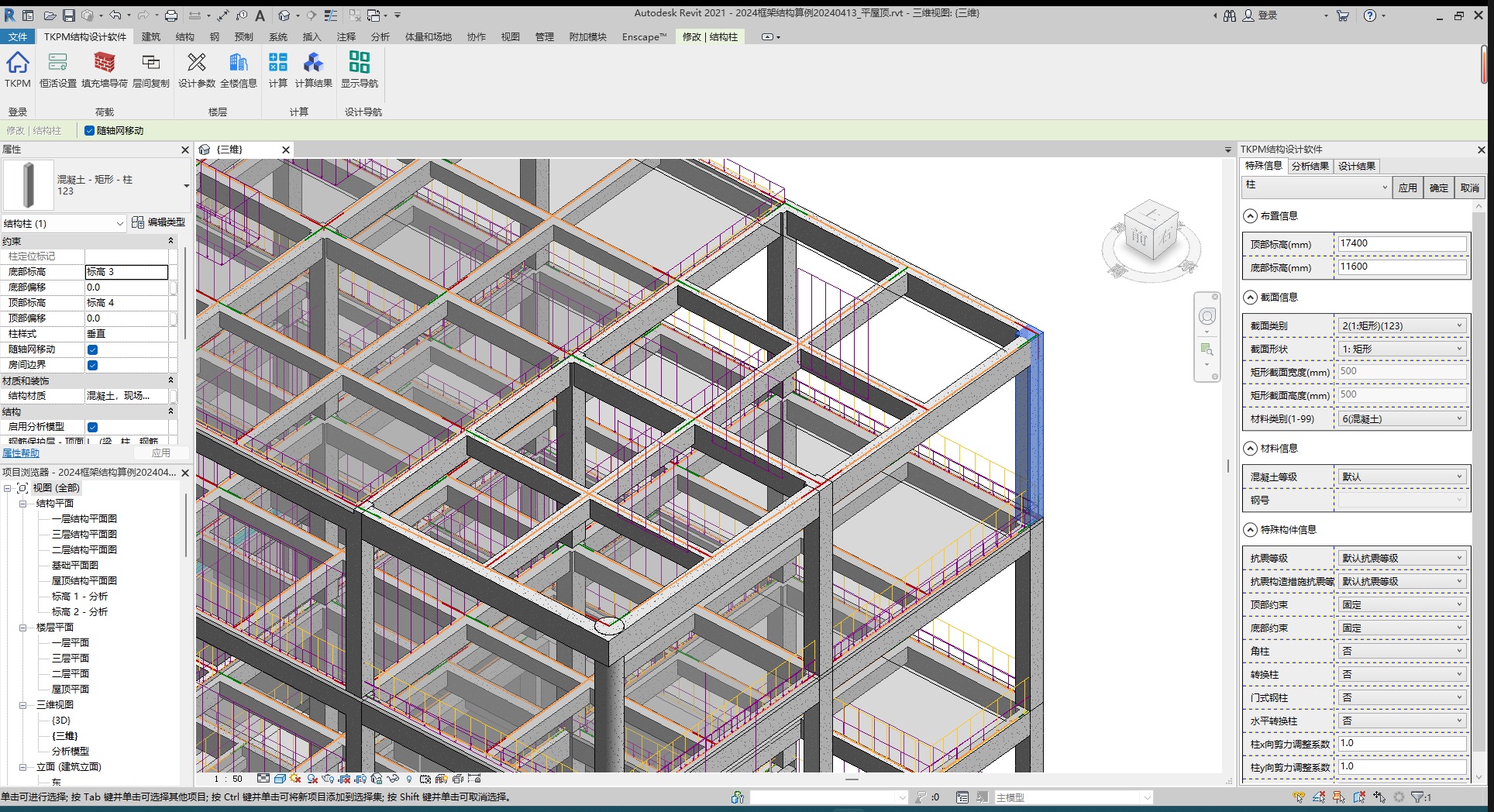Switch to 设计结果 tab in TKPM panel
Viewport: 1494px width, 812px height.
[1356, 166]
